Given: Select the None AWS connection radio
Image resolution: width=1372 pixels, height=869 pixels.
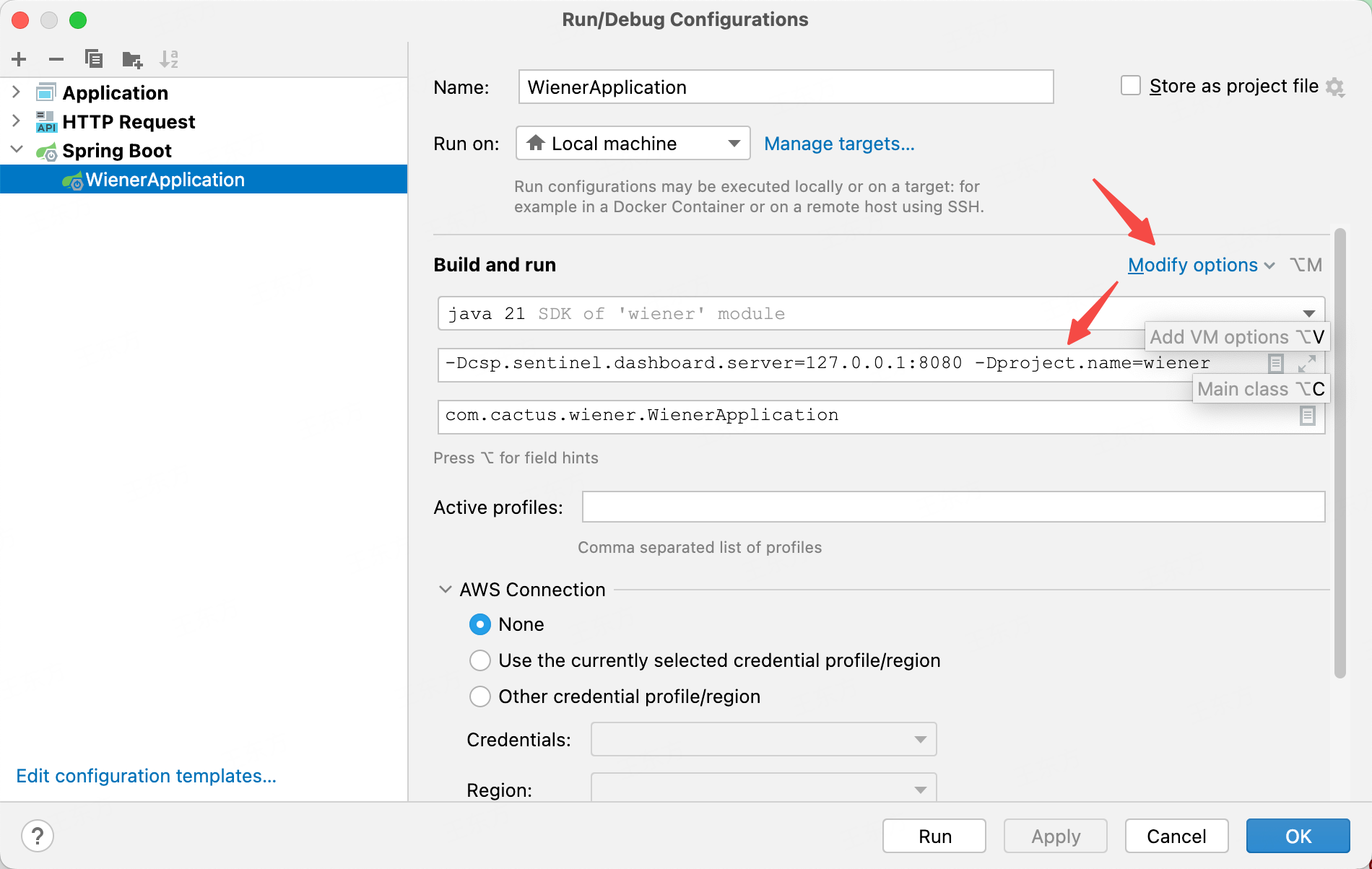Looking at the screenshot, I should click(480, 624).
